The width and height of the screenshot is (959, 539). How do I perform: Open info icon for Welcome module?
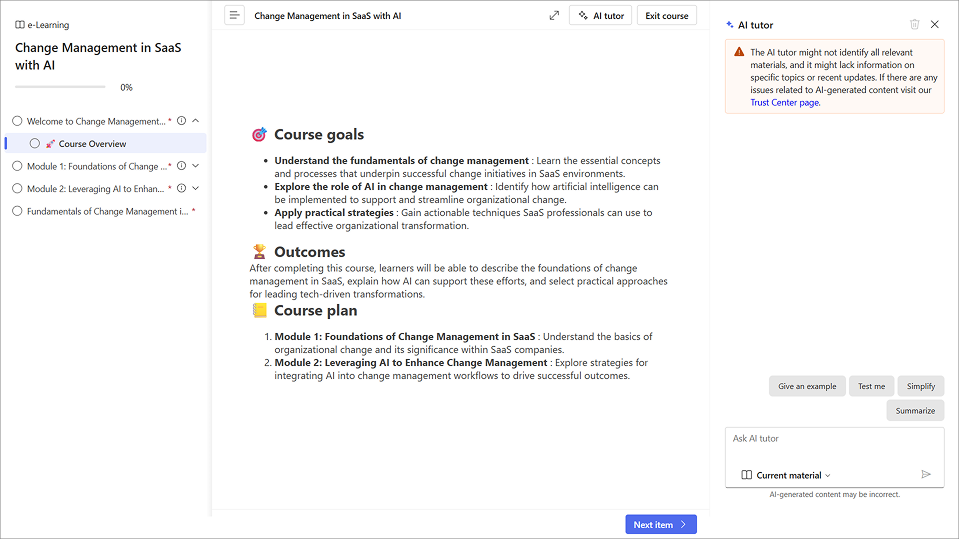(x=181, y=121)
